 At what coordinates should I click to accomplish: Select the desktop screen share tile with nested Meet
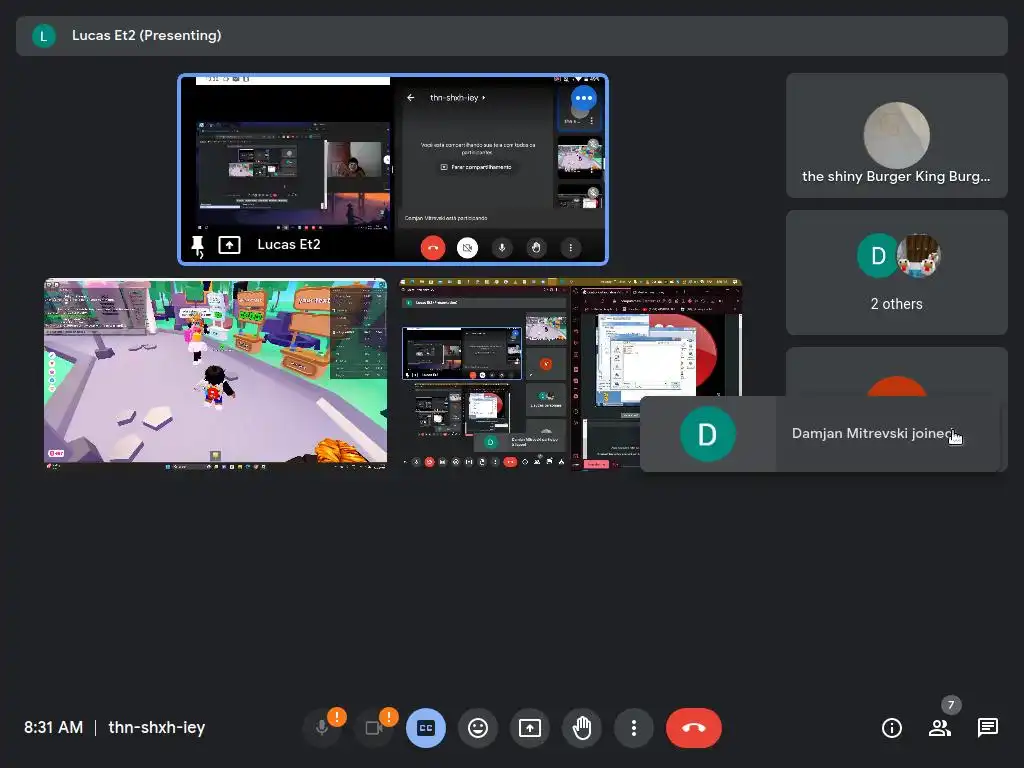(x=570, y=374)
